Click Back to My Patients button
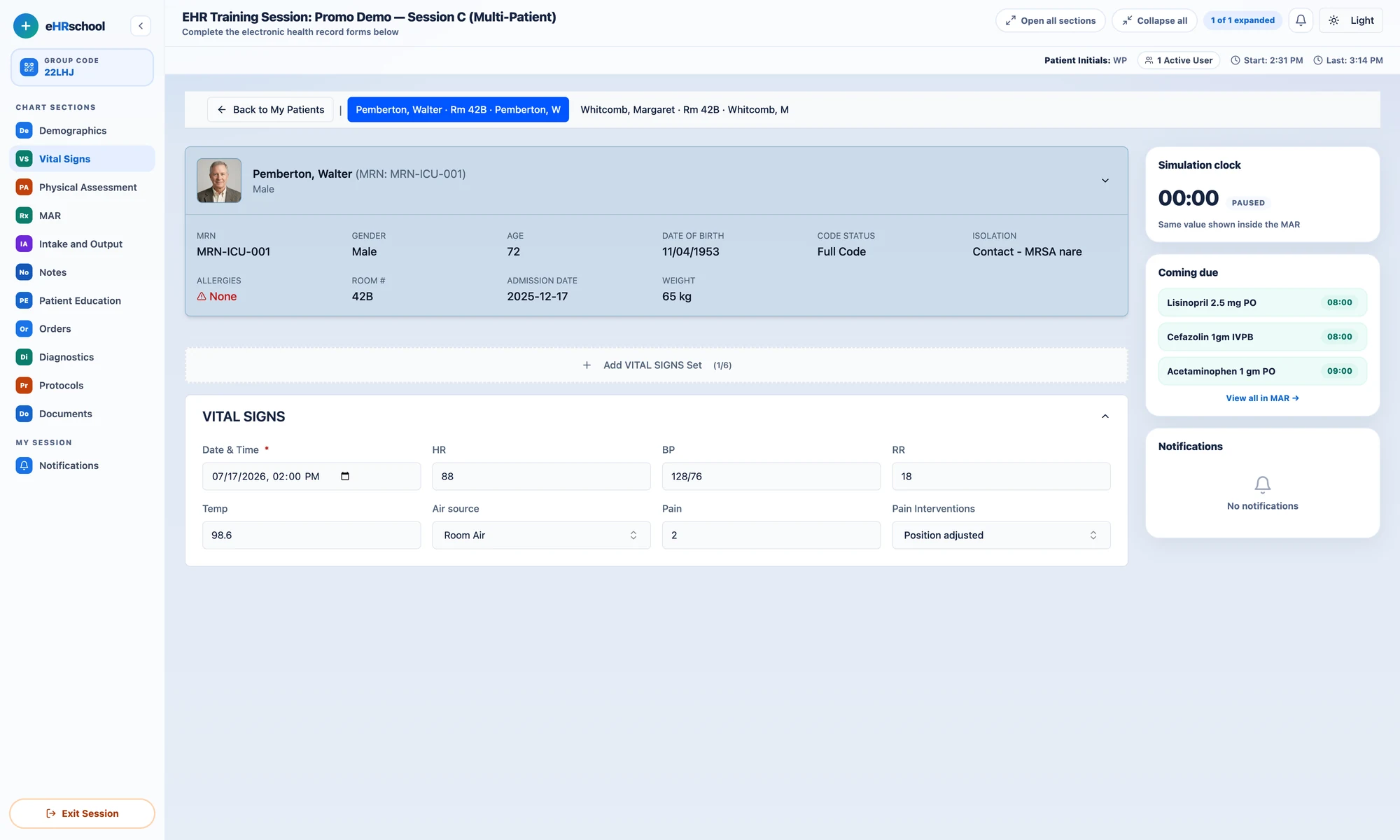 pyautogui.click(x=270, y=110)
